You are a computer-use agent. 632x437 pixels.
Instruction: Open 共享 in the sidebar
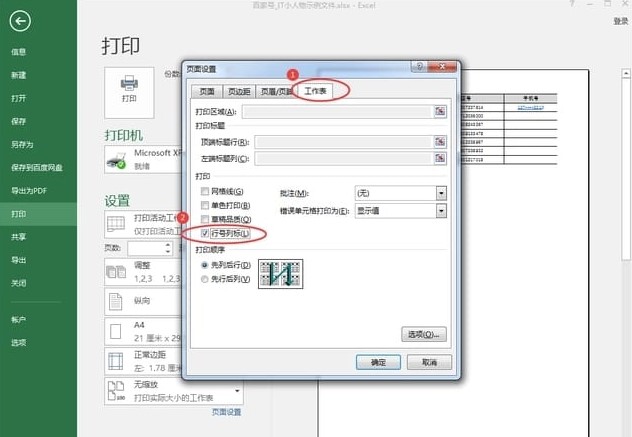point(19,237)
